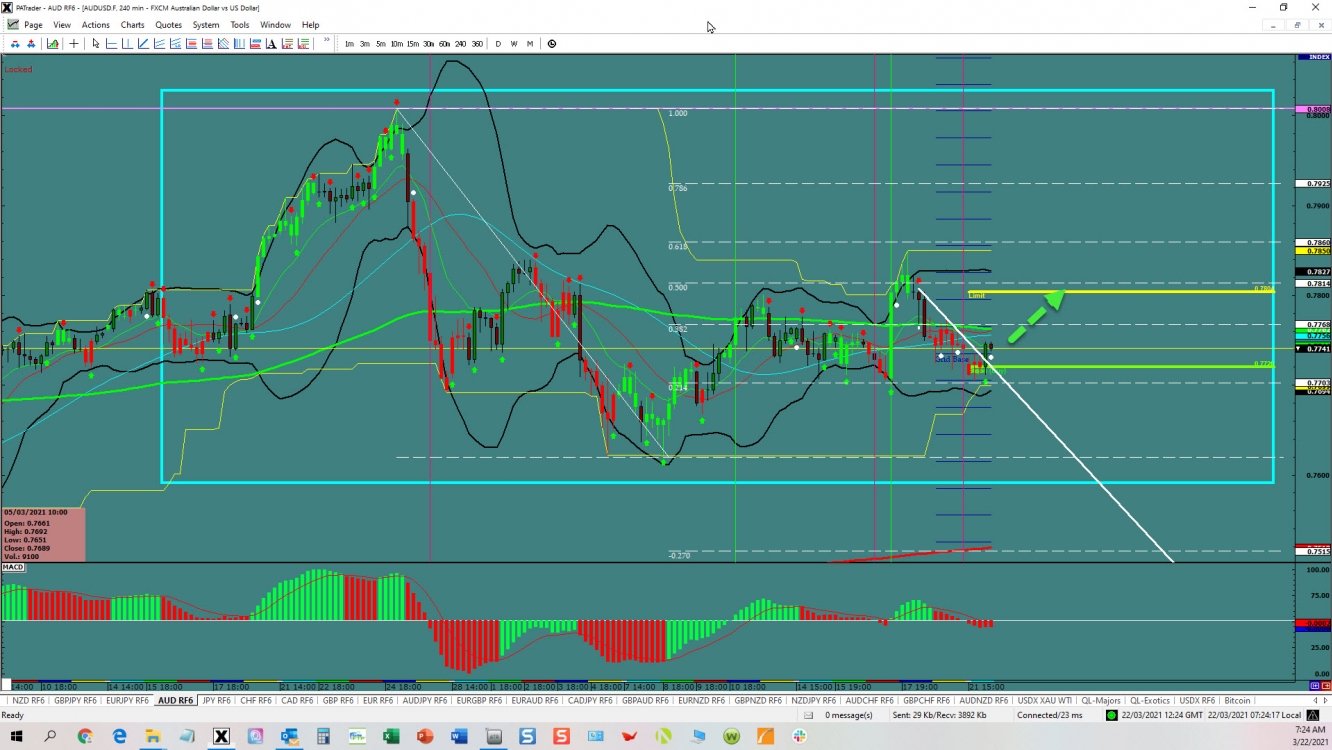Open the Charts menu
The height and width of the screenshot is (750, 1332).
point(132,25)
